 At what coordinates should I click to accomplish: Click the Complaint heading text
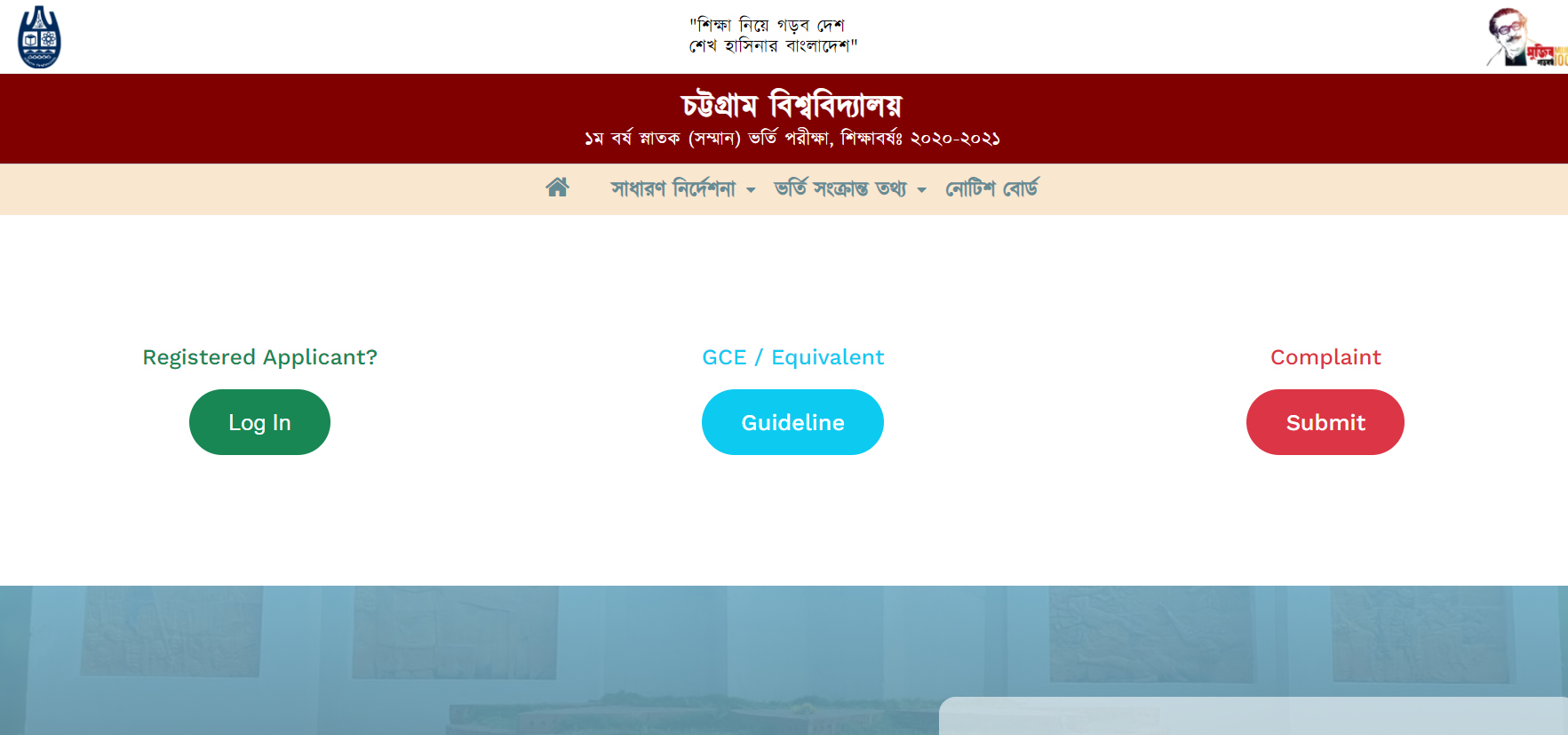(x=1325, y=357)
